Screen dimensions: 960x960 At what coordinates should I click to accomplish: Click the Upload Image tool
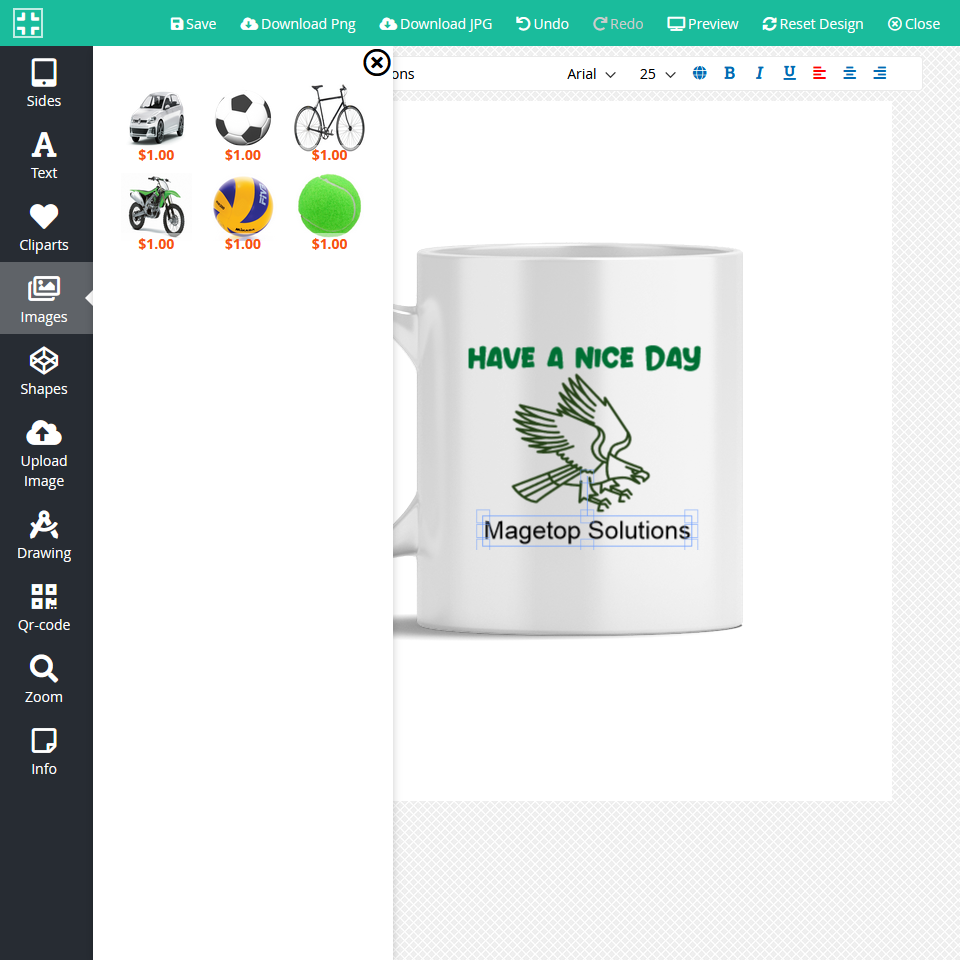pyautogui.click(x=44, y=453)
